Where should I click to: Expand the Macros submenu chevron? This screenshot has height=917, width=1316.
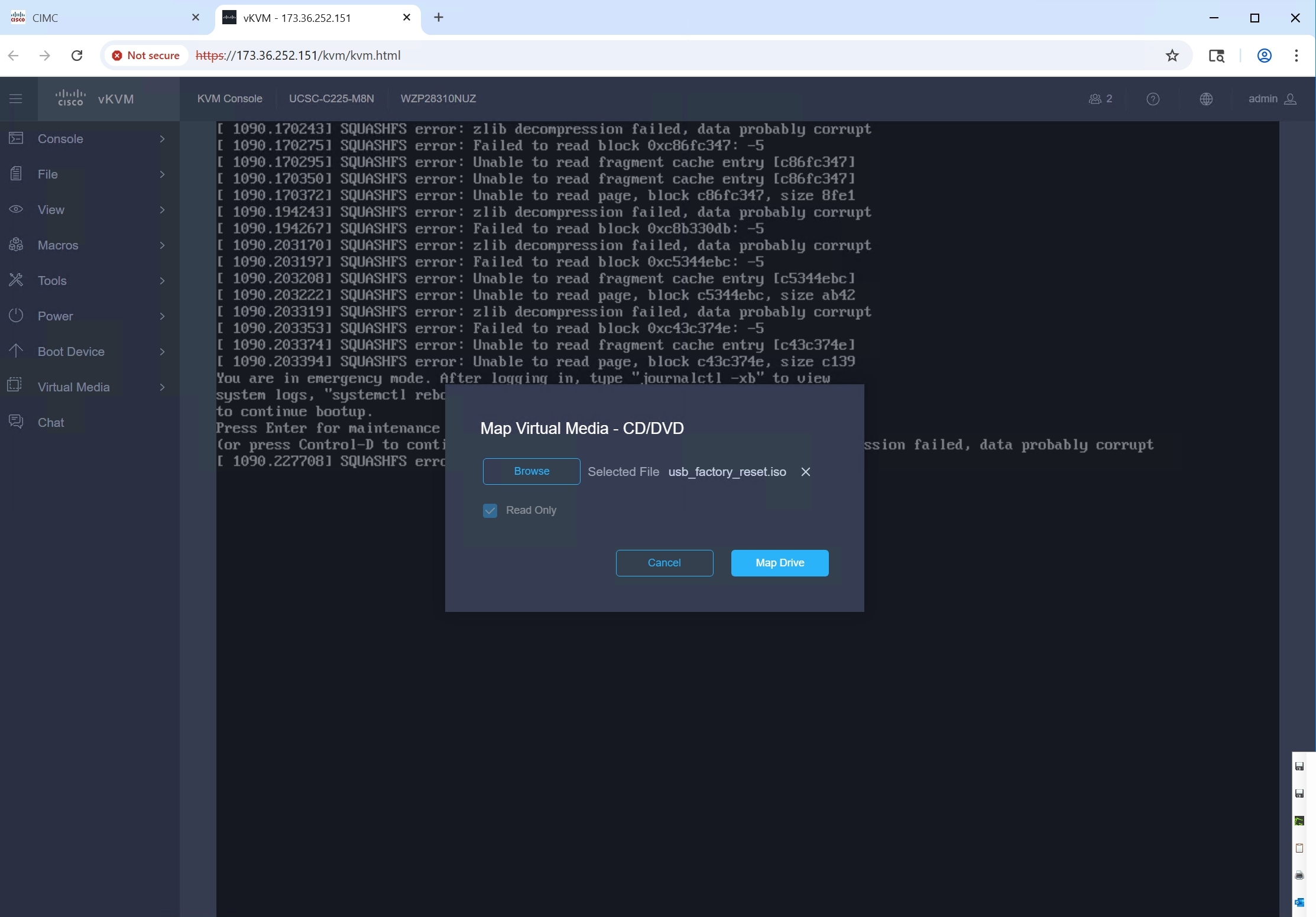(x=162, y=245)
